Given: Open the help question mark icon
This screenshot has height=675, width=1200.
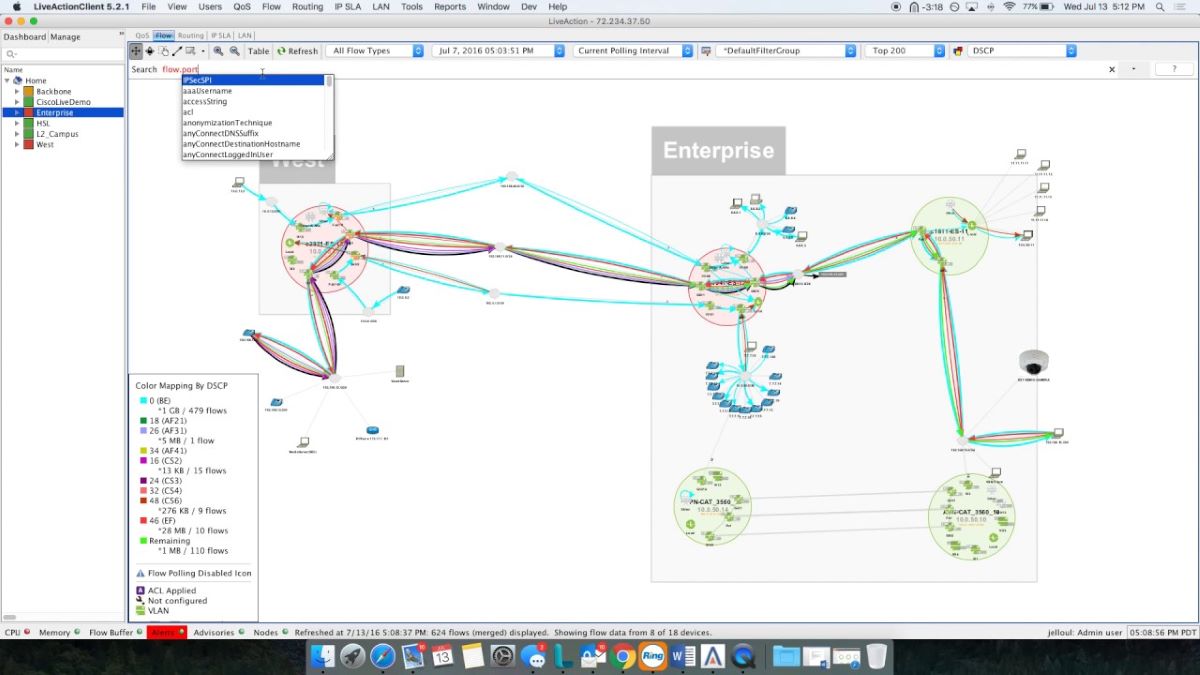Looking at the screenshot, I should point(1174,69).
